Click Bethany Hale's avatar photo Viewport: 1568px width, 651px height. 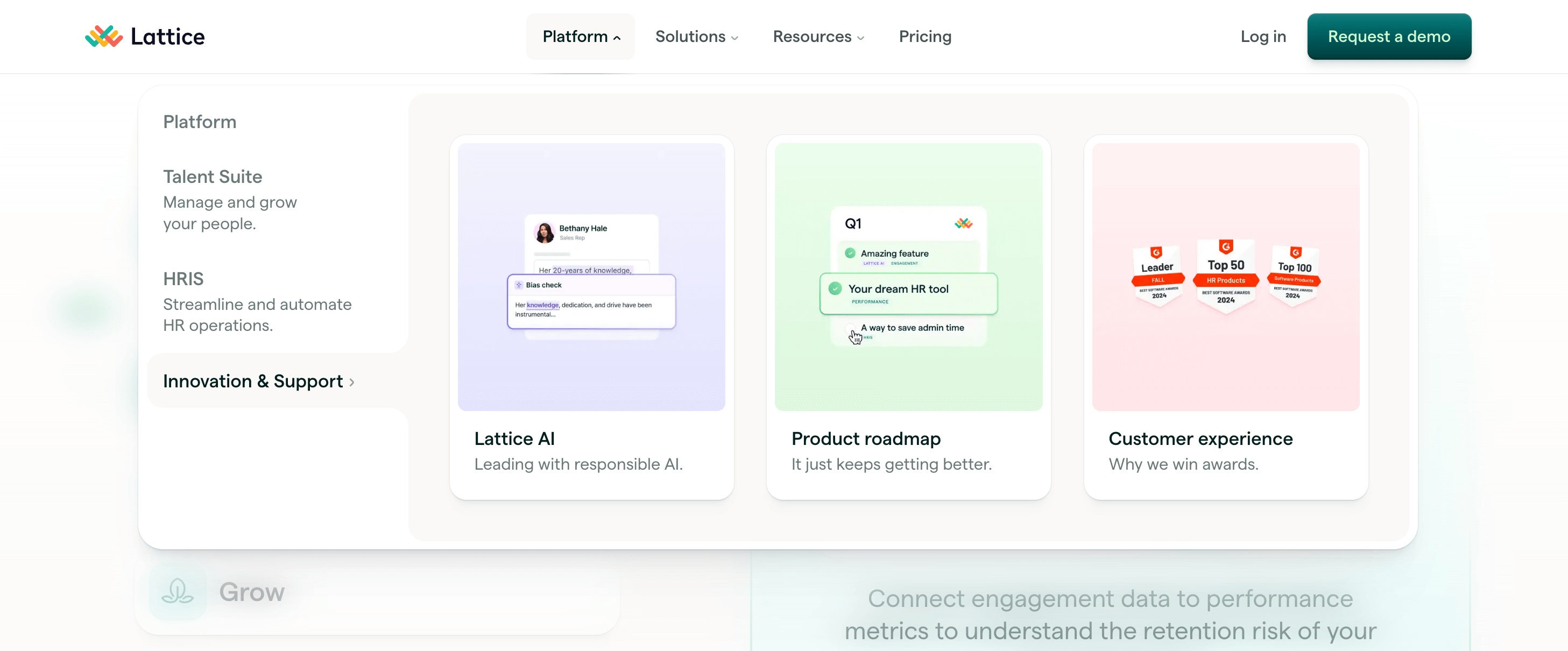(x=544, y=232)
